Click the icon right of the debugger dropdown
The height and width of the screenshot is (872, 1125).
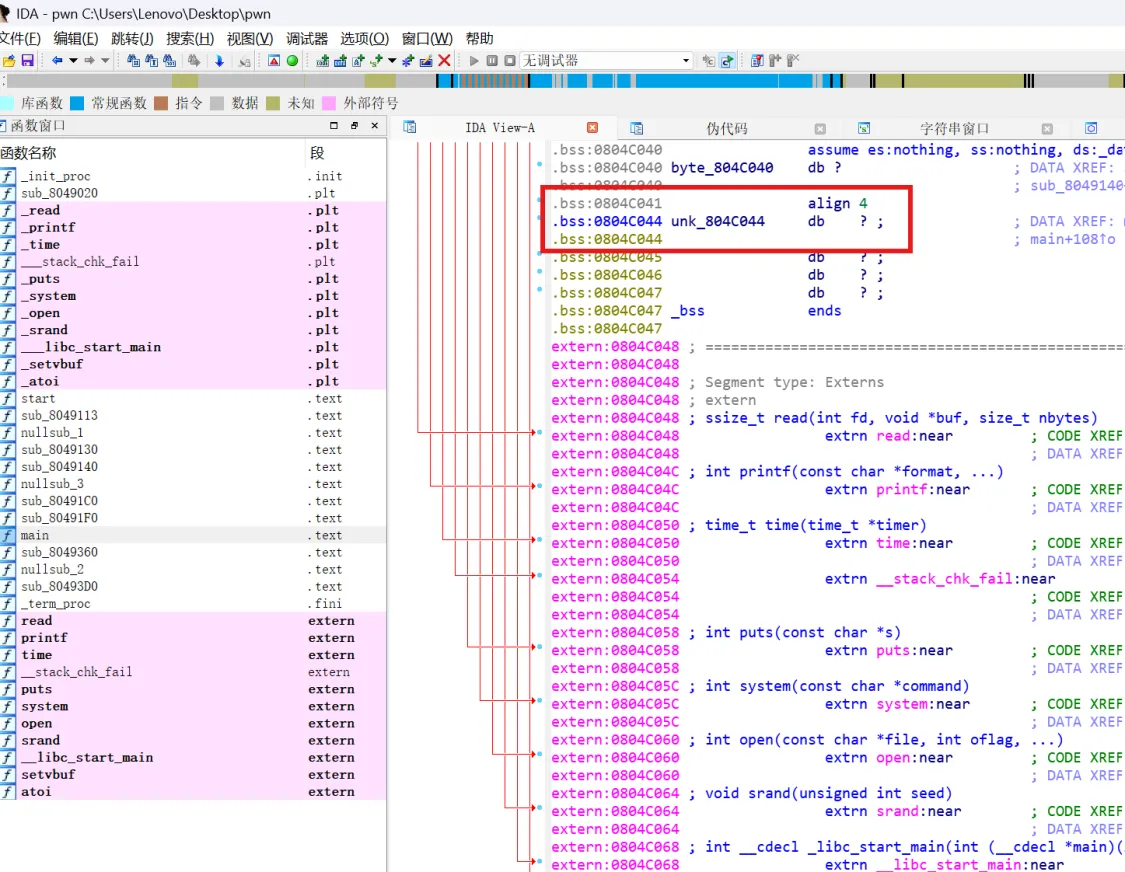pyautogui.click(x=709, y=61)
